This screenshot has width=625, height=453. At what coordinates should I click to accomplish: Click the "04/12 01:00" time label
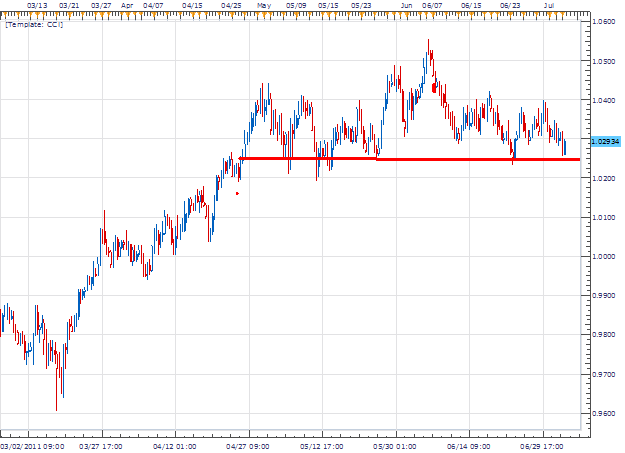click(175, 446)
